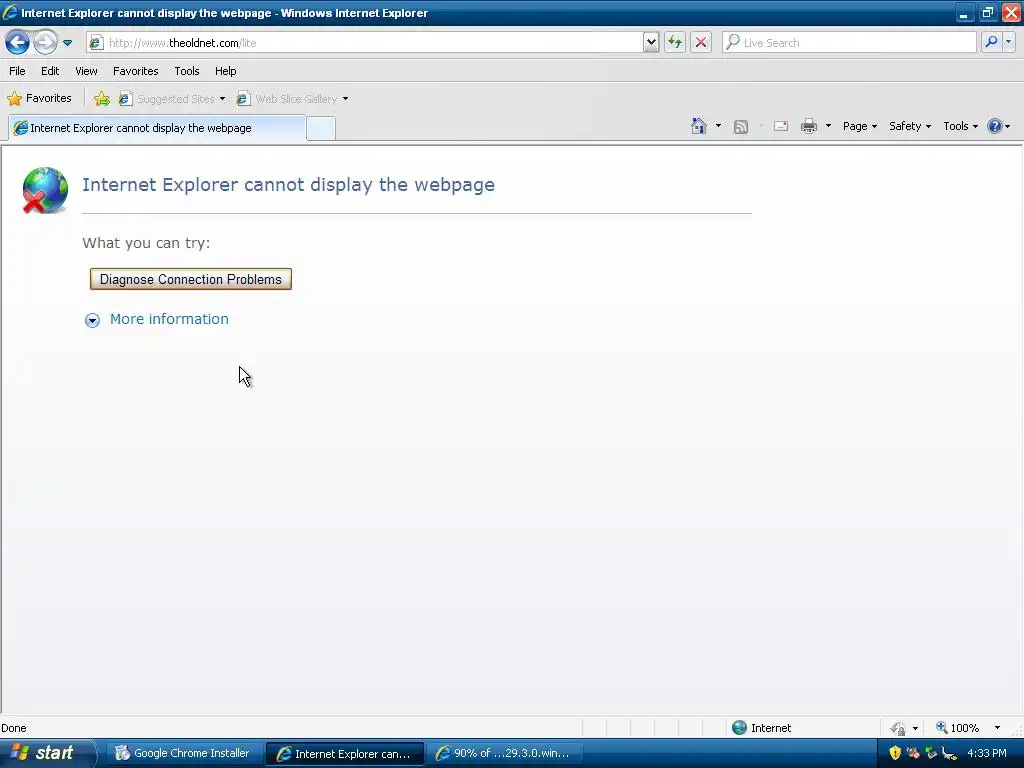Open the View menu
This screenshot has height=768, width=1024.
point(86,71)
